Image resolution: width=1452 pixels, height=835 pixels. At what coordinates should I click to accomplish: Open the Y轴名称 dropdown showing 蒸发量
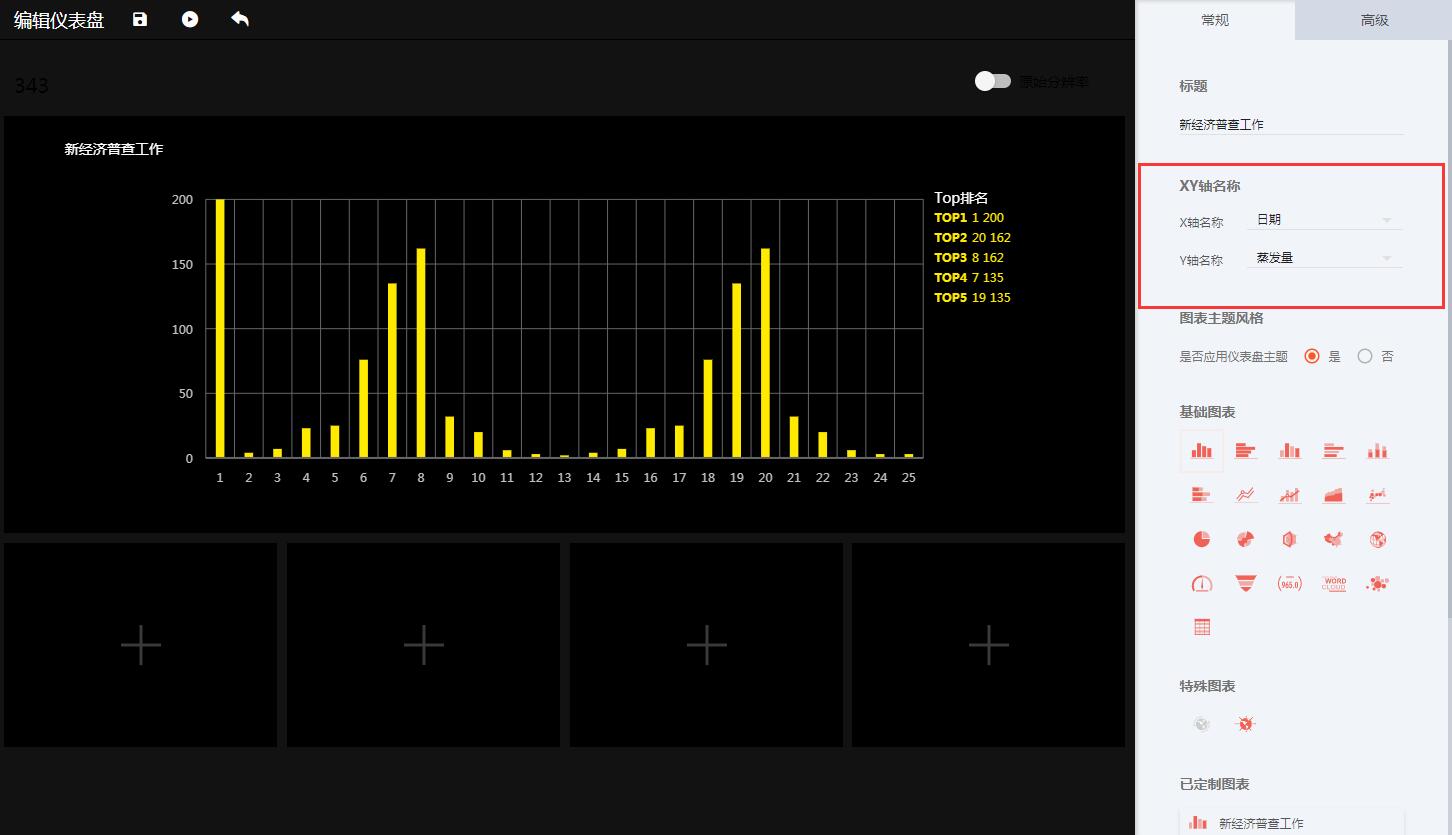tap(1324, 258)
